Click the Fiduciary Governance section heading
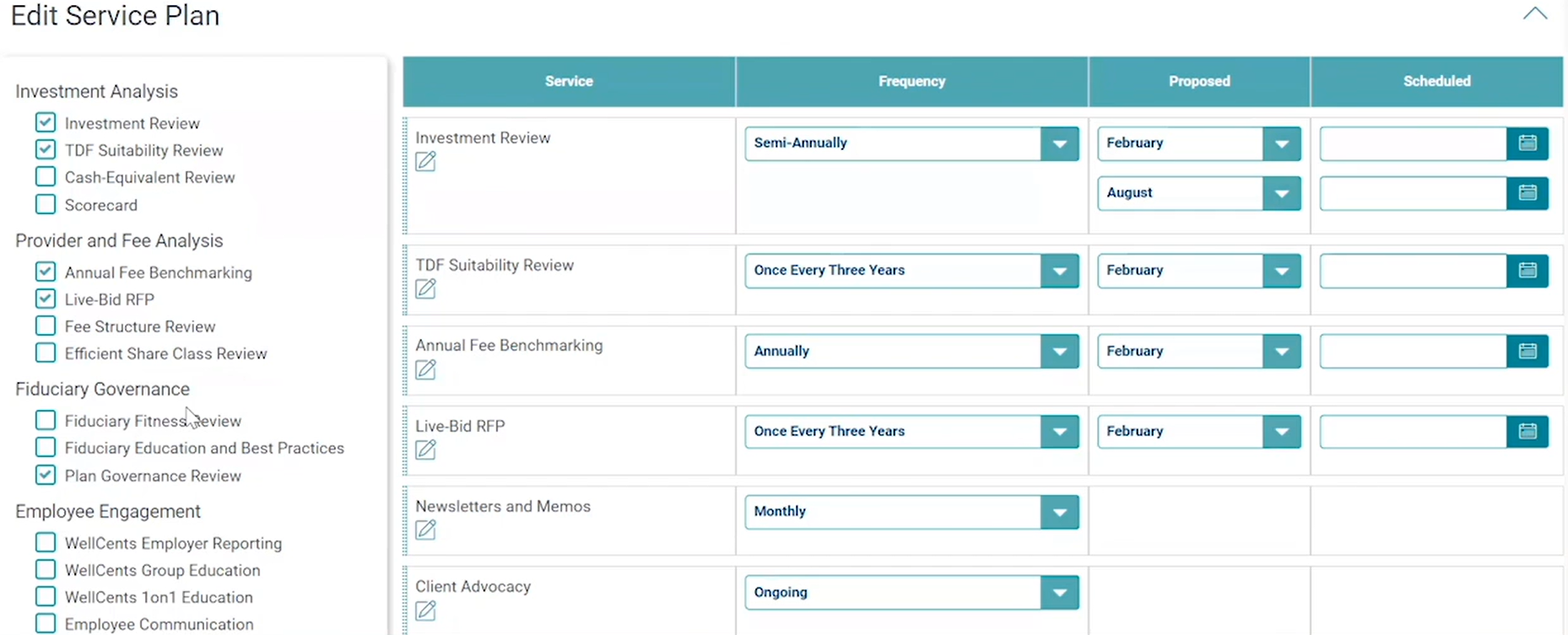This screenshot has width=1568, height=635. (102, 389)
